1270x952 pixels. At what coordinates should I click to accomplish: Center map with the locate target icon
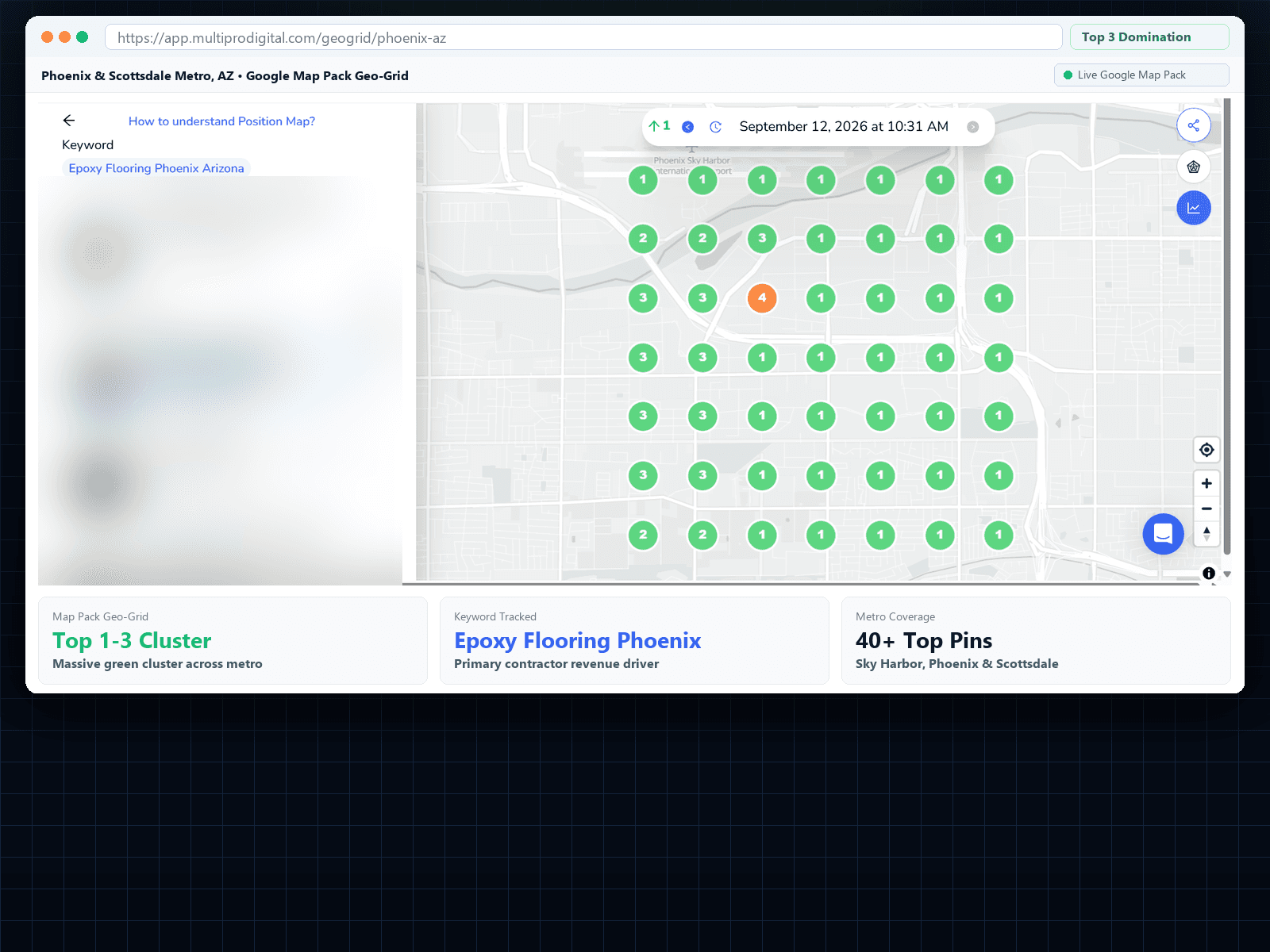point(1206,450)
